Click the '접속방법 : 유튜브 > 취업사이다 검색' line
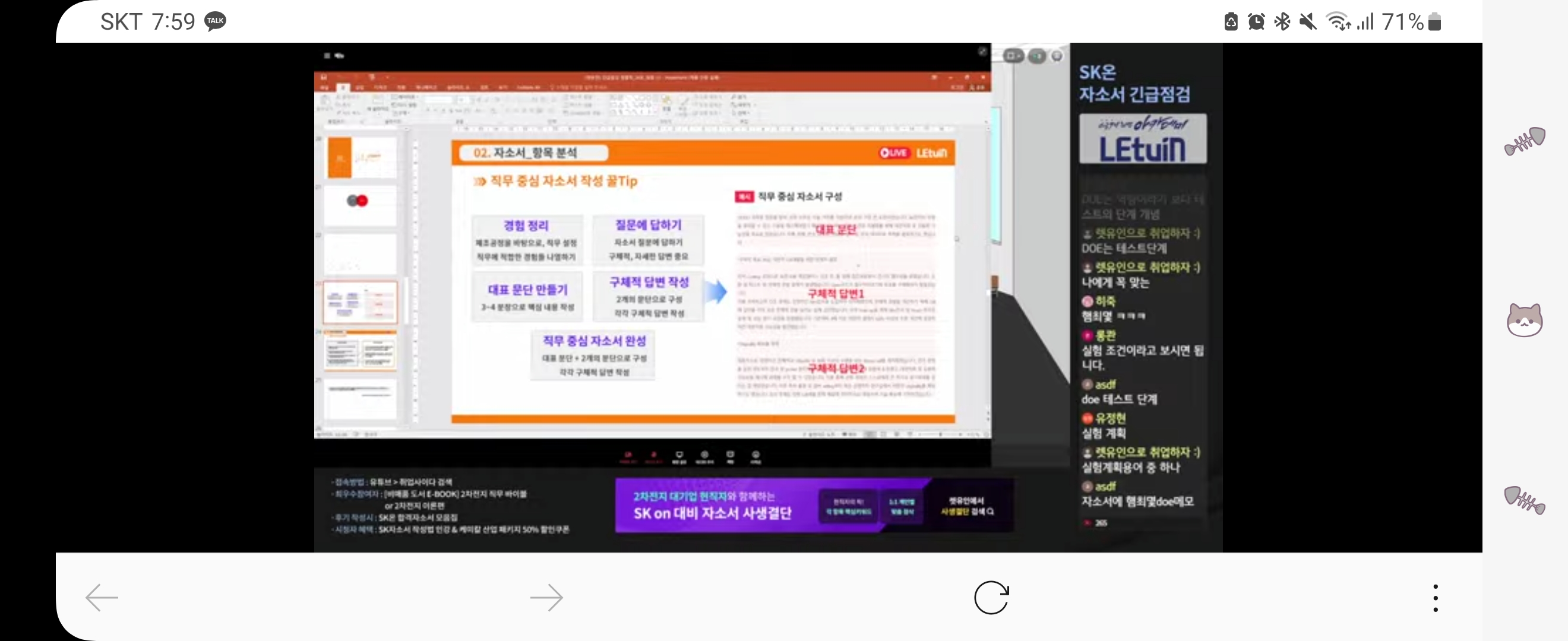 click(393, 482)
